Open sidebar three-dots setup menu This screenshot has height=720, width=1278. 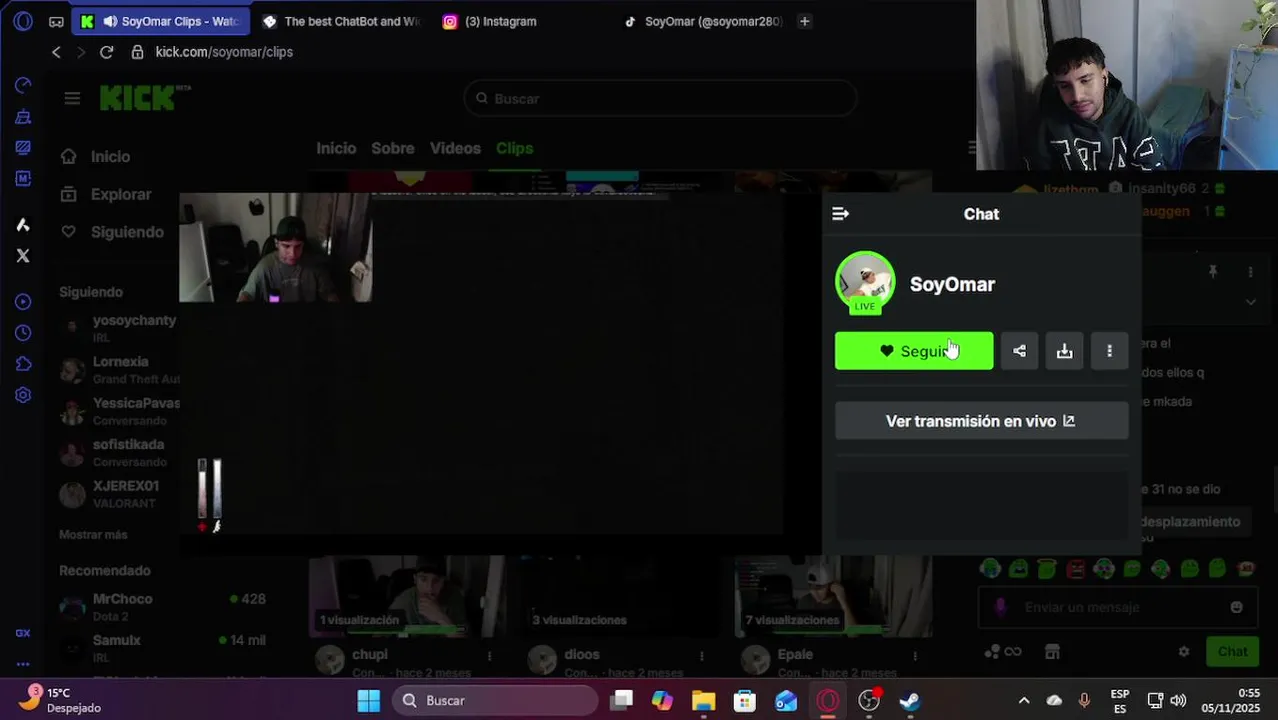(23, 664)
